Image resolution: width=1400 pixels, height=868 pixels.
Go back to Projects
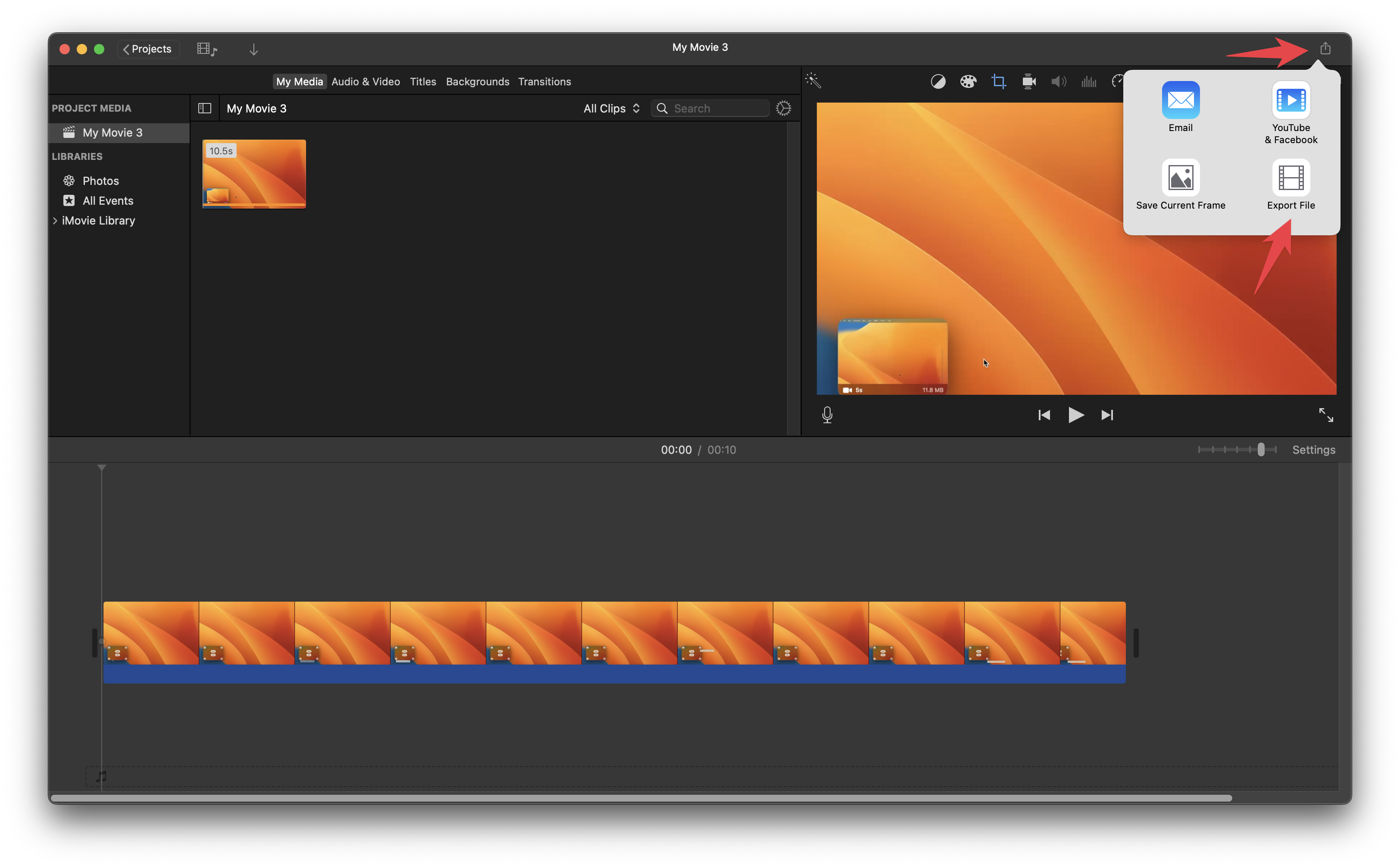(148, 49)
